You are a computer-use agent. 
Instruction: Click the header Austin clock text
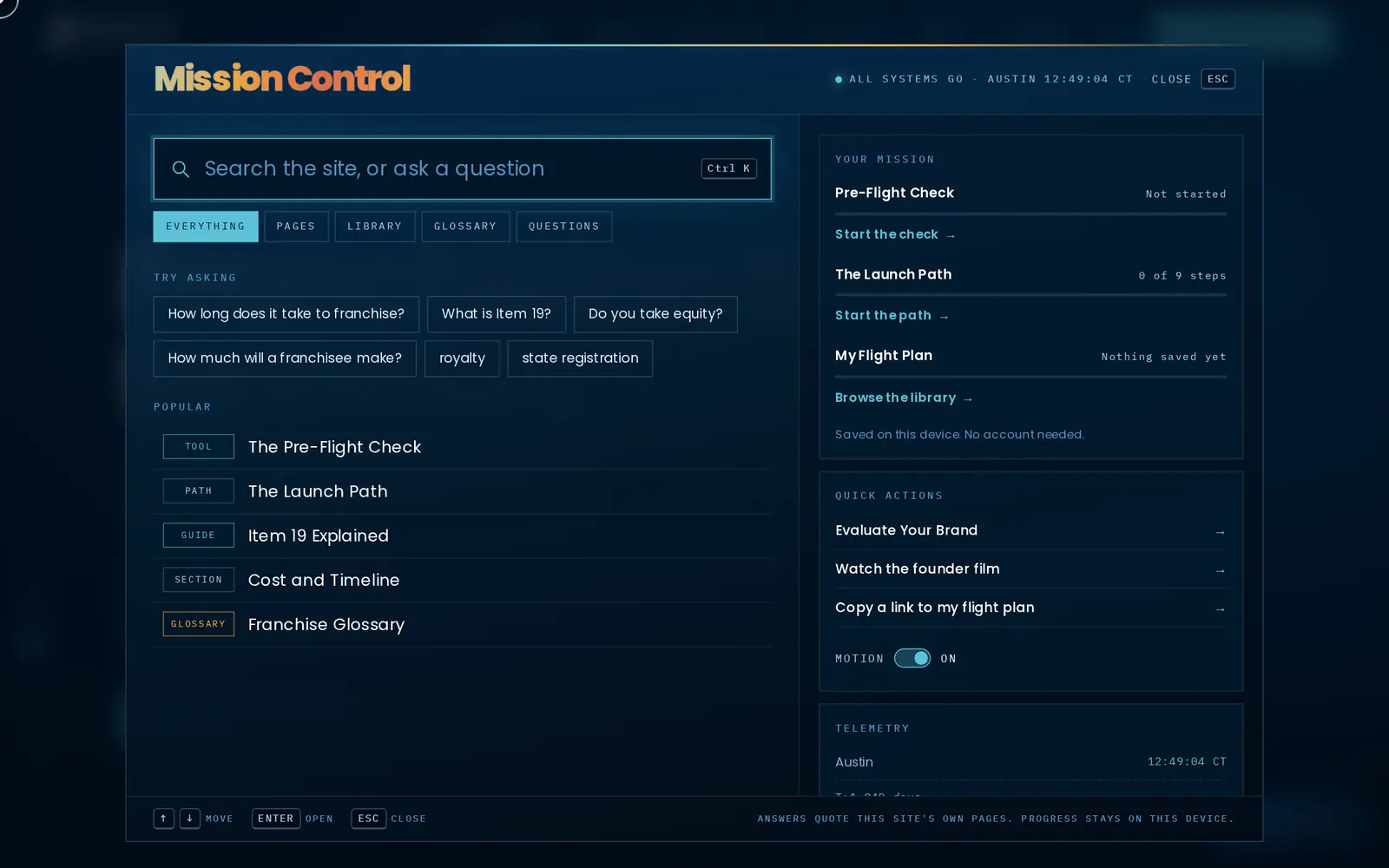[x=1060, y=79]
